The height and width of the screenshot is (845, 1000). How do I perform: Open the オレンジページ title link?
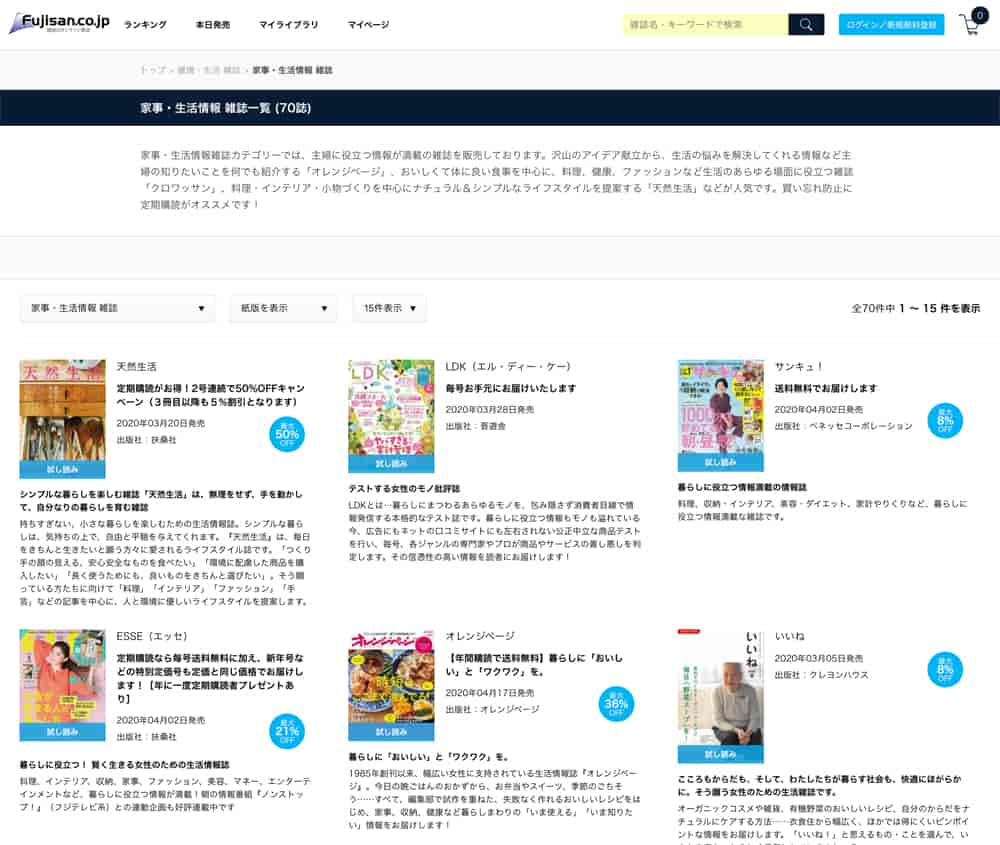pyautogui.click(x=480, y=636)
